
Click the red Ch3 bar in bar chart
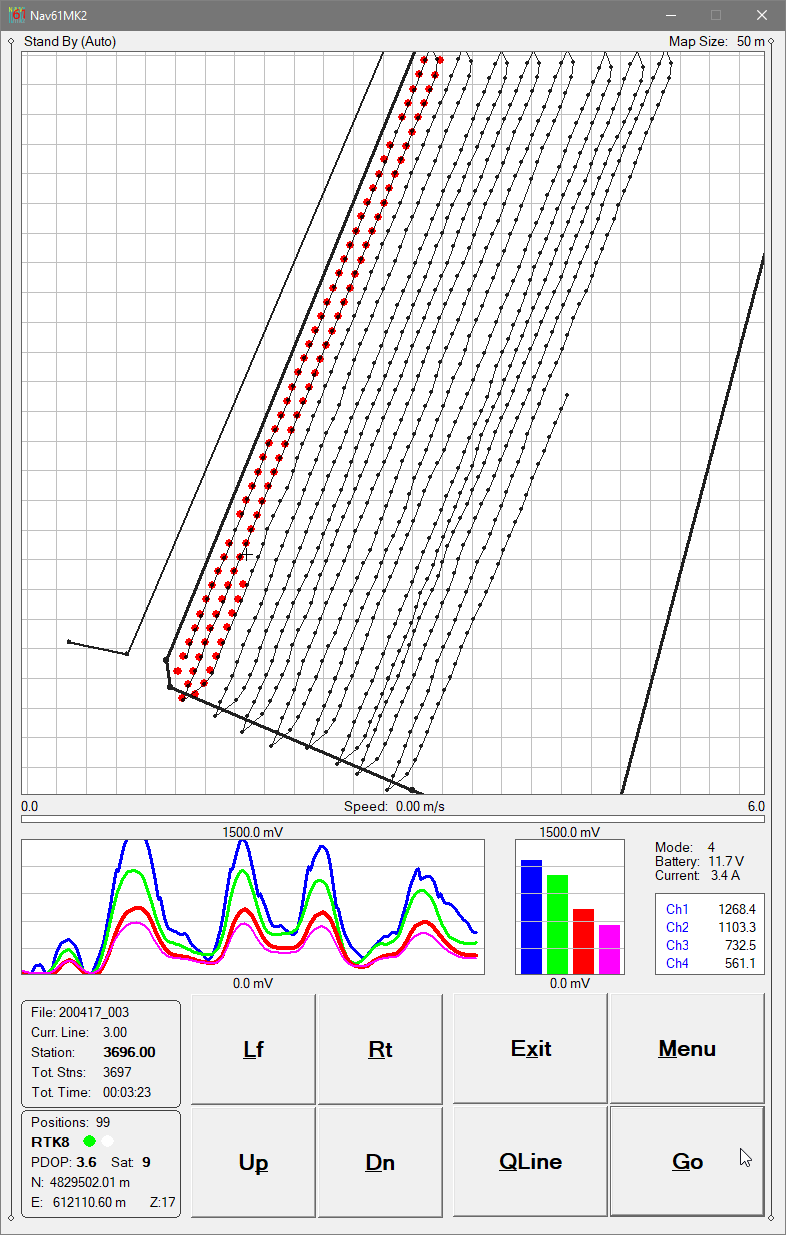click(583, 941)
